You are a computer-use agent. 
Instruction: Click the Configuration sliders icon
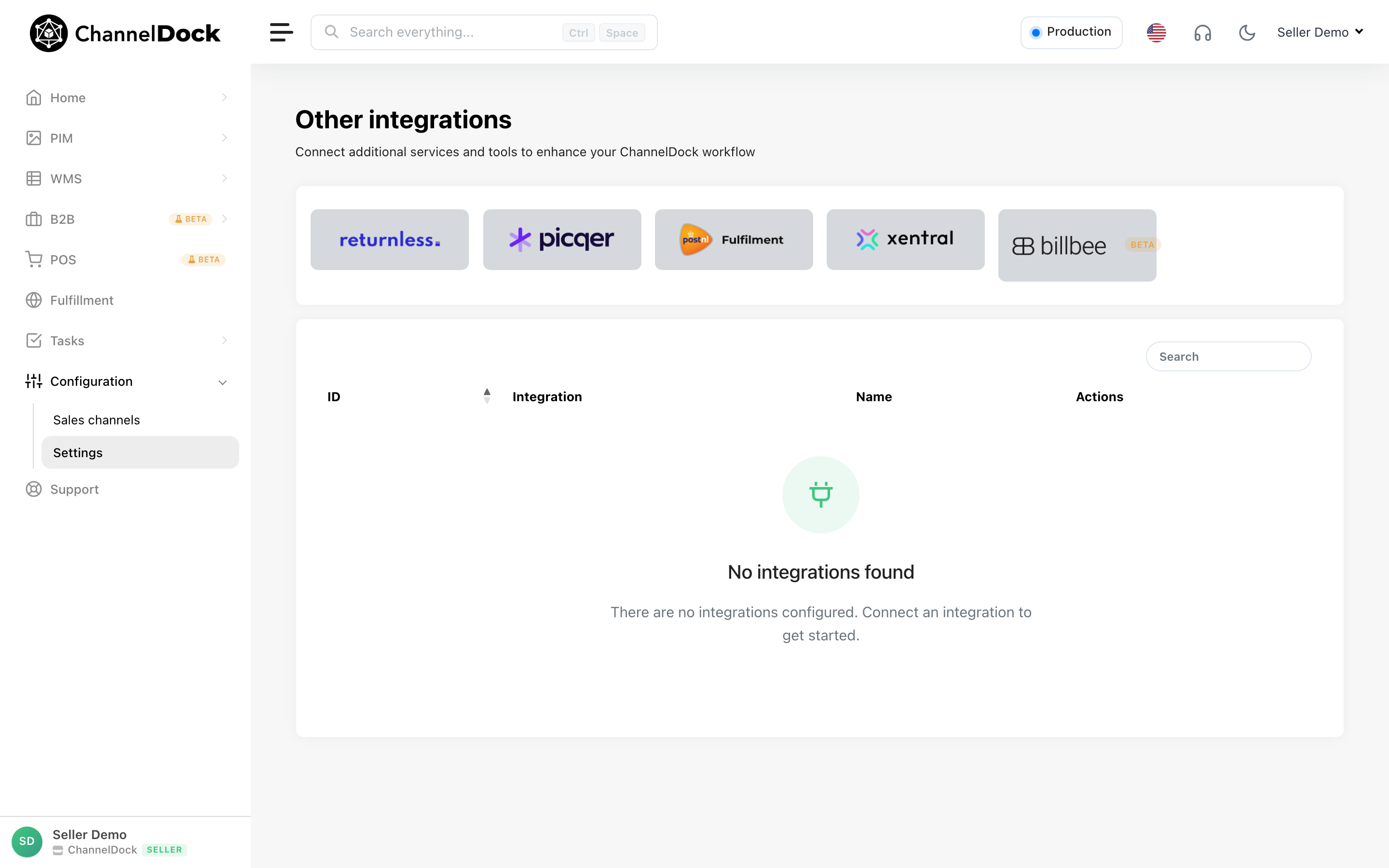[34, 381]
